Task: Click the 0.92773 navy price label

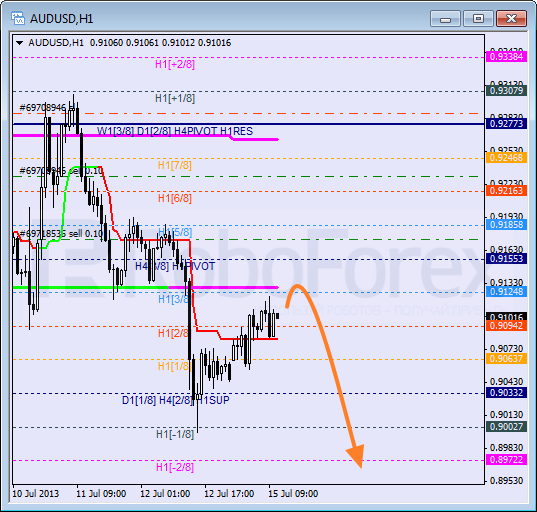Action: 506,124
